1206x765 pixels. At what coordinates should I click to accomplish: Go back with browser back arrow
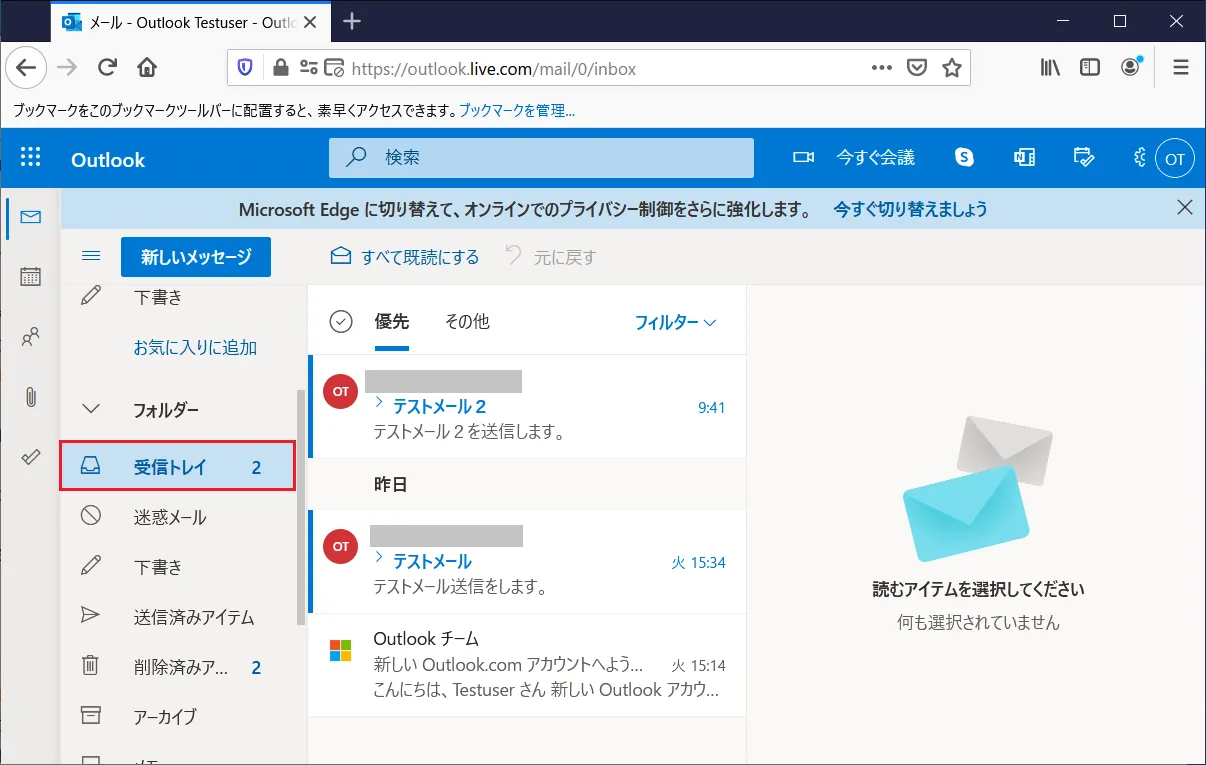click(x=26, y=68)
